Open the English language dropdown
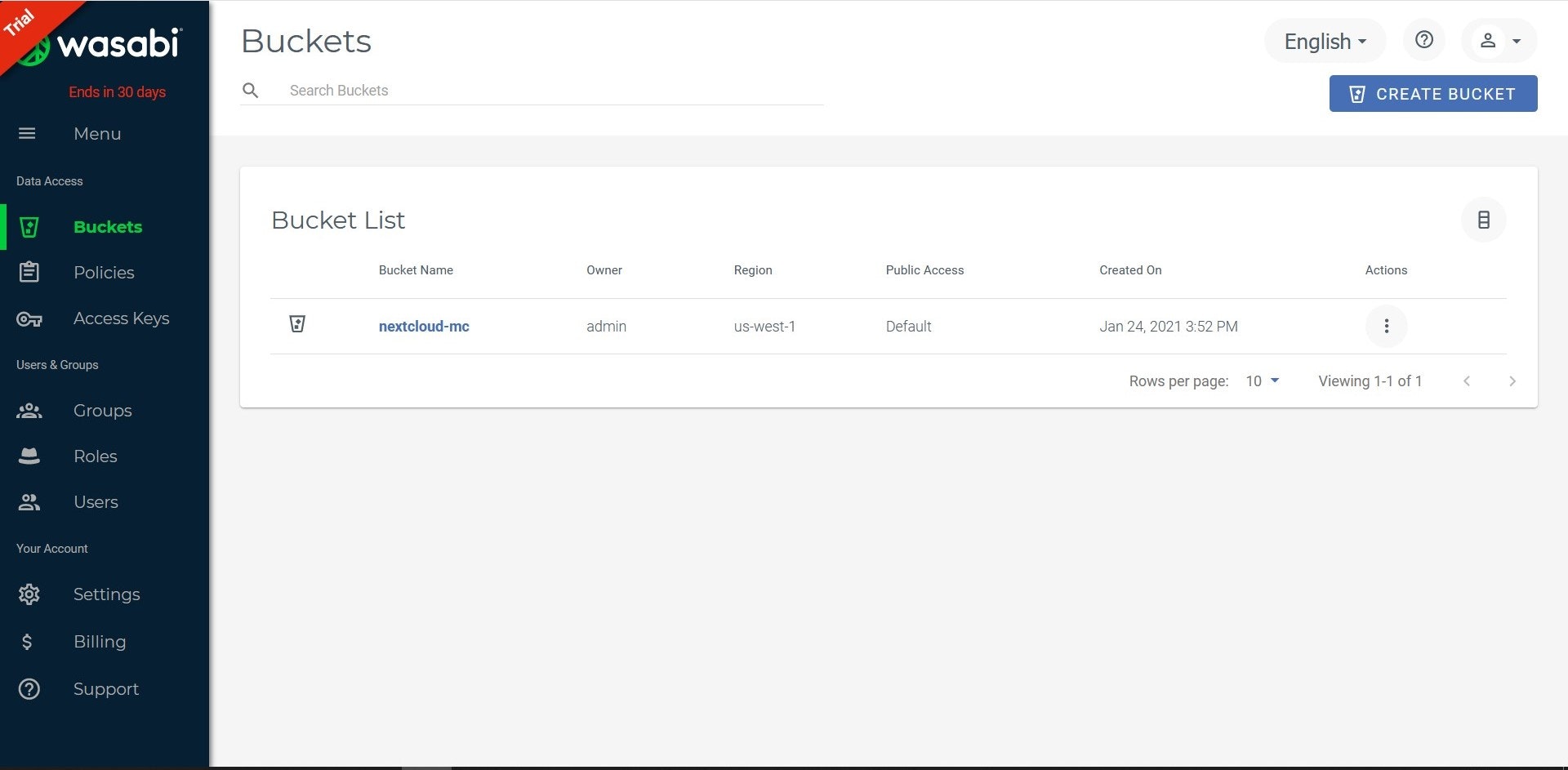The height and width of the screenshot is (770, 1568). click(x=1325, y=41)
